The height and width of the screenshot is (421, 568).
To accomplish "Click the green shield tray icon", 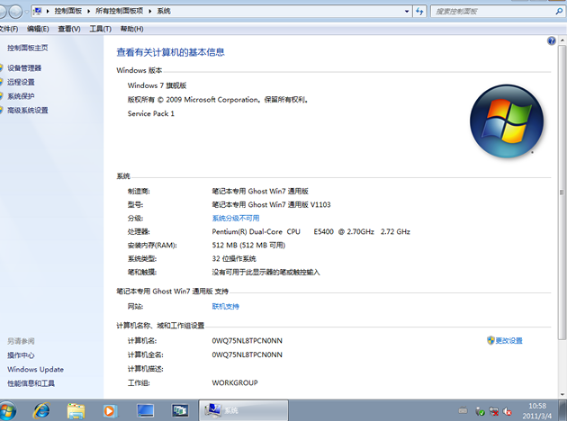I will pyautogui.click(x=480, y=411).
